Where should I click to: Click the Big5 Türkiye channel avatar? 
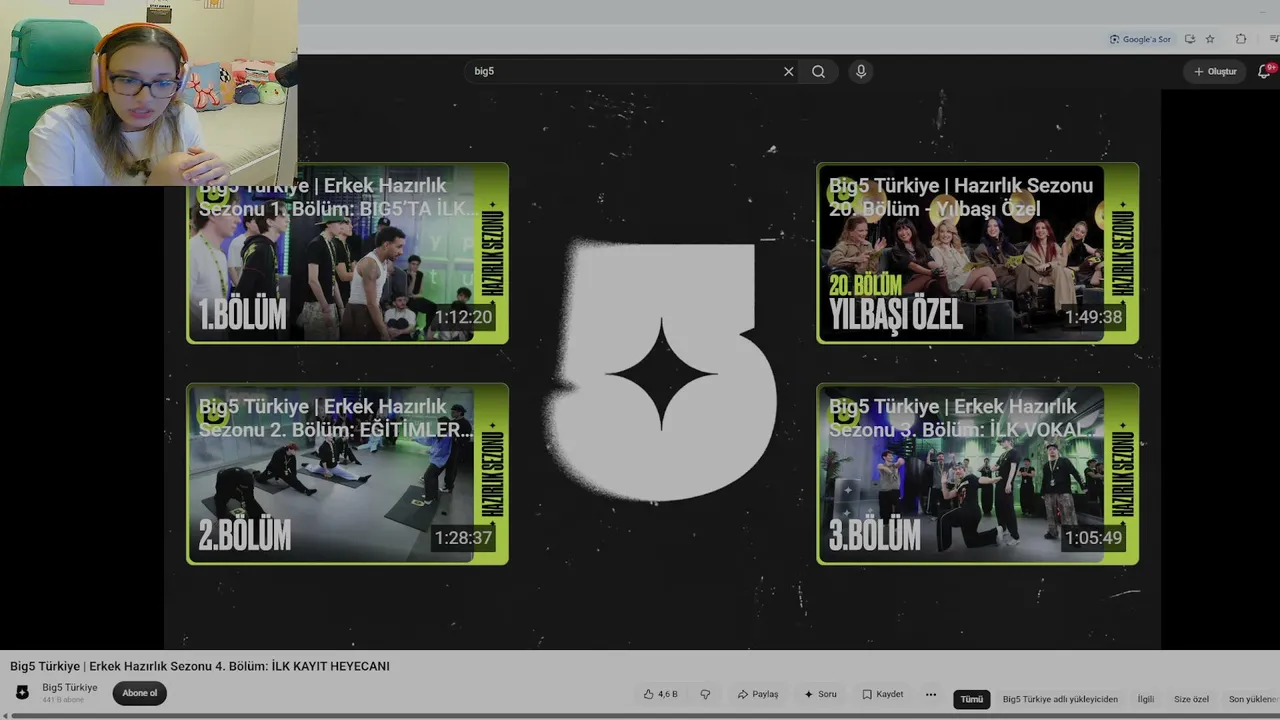[22, 692]
